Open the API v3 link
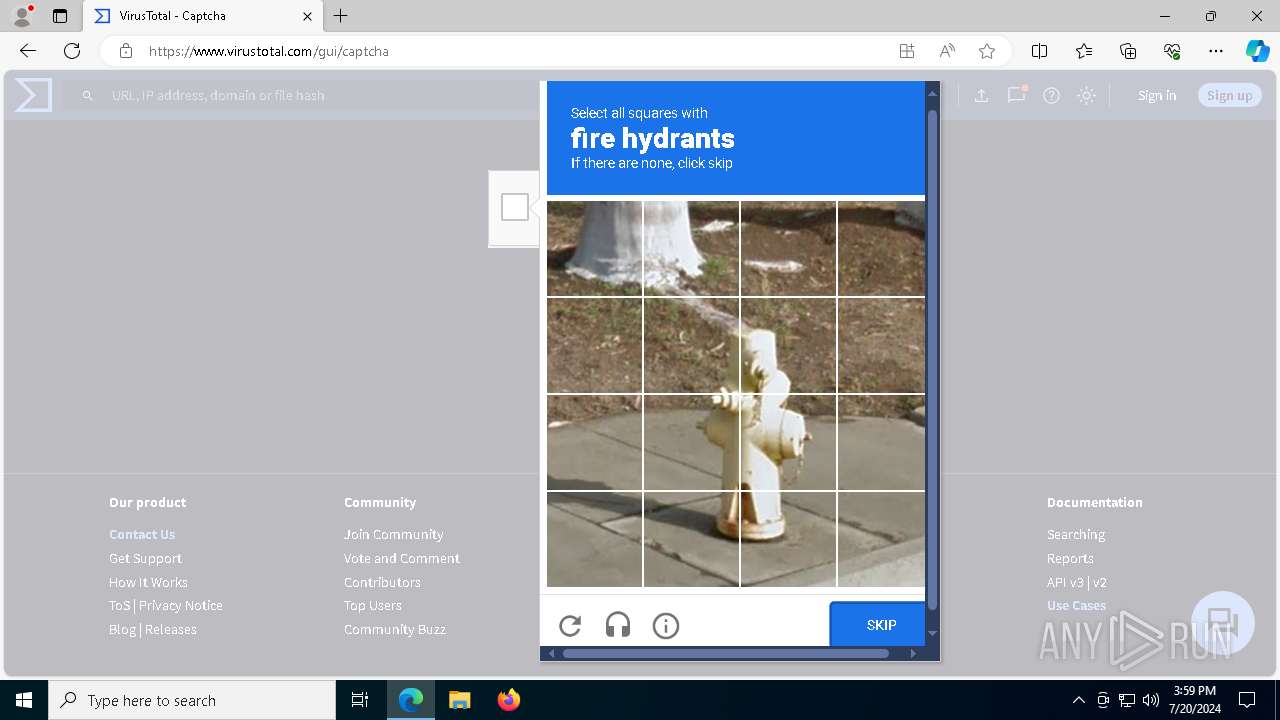The image size is (1280, 720). click(x=1065, y=582)
